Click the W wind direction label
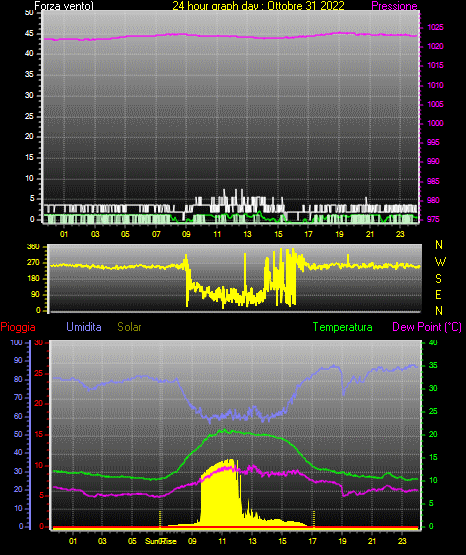The width and height of the screenshot is (466, 555). coord(440,262)
